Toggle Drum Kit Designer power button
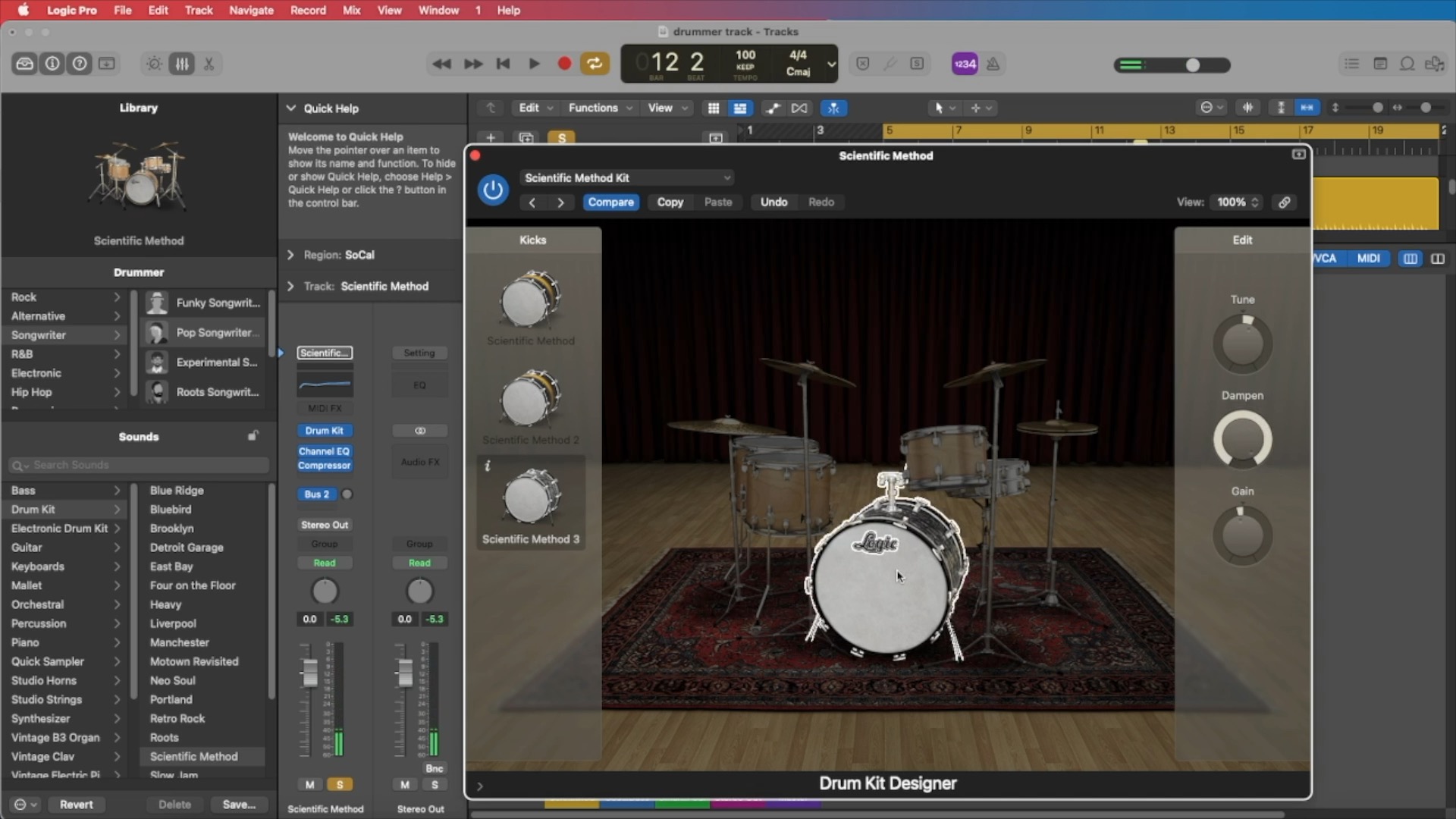Screen dimensions: 1456x819 (493, 190)
